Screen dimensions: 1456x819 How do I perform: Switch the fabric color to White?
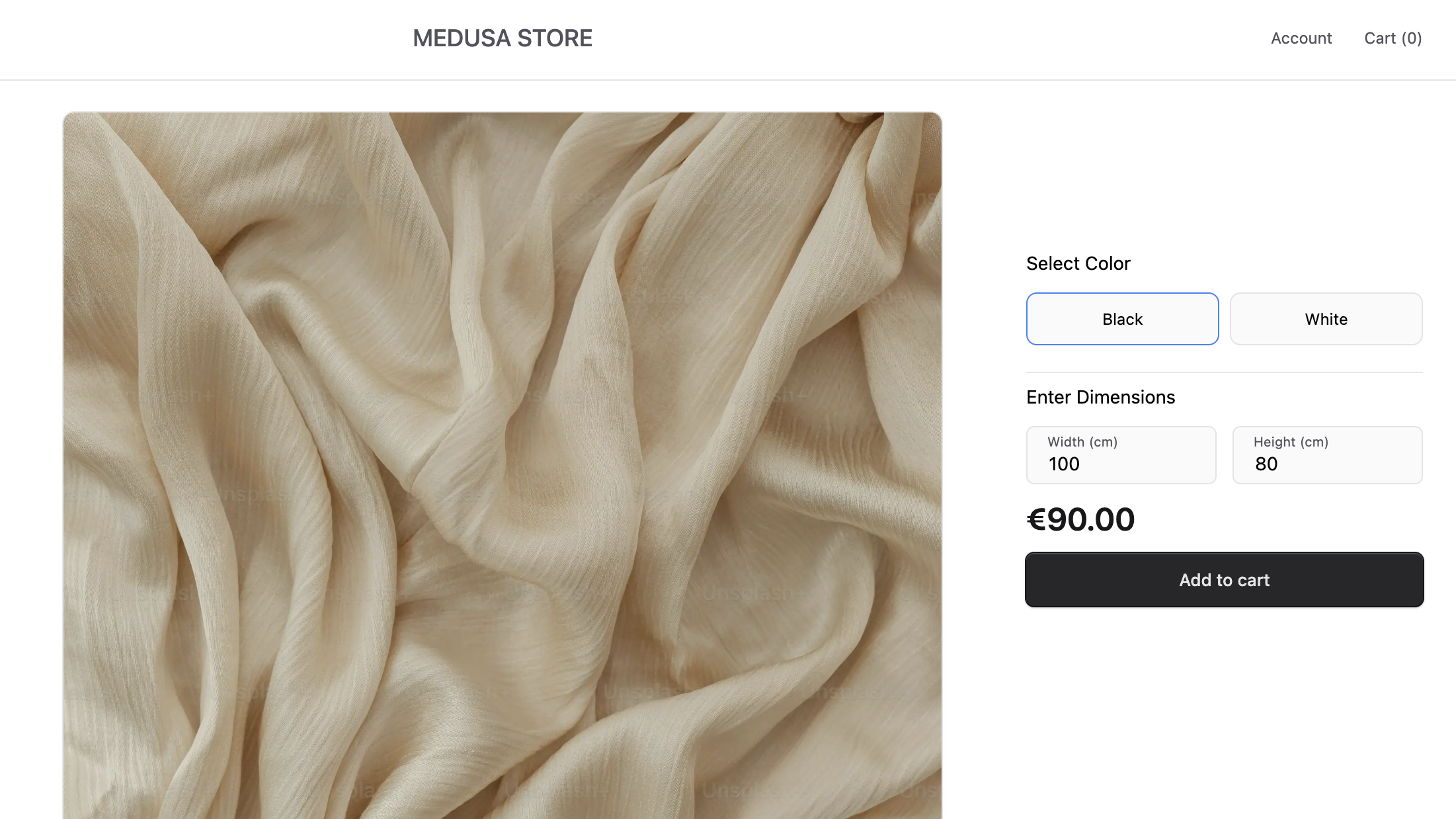pyautogui.click(x=1326, y=318)
